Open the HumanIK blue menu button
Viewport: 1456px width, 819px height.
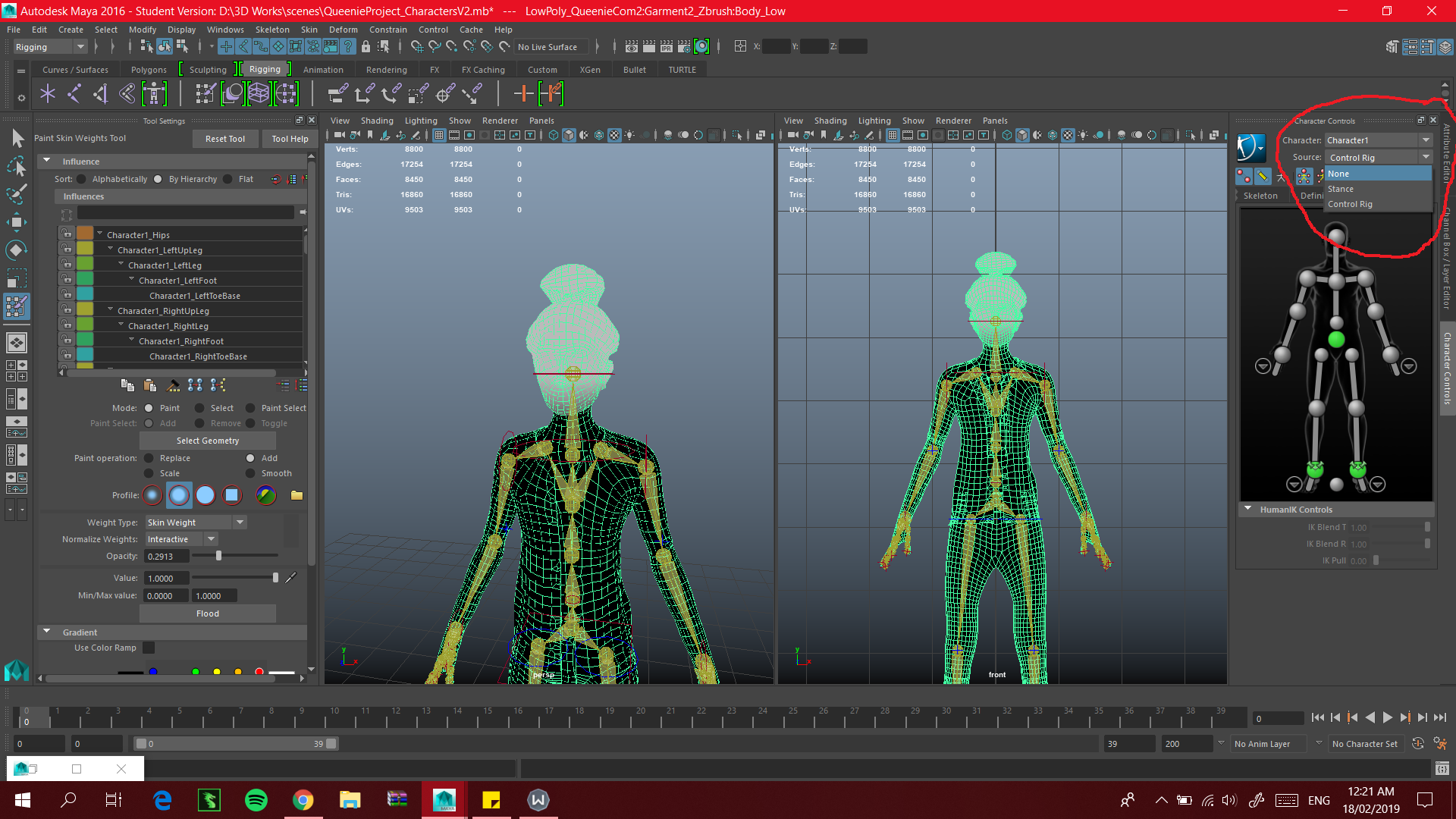tap(1251, 148)
